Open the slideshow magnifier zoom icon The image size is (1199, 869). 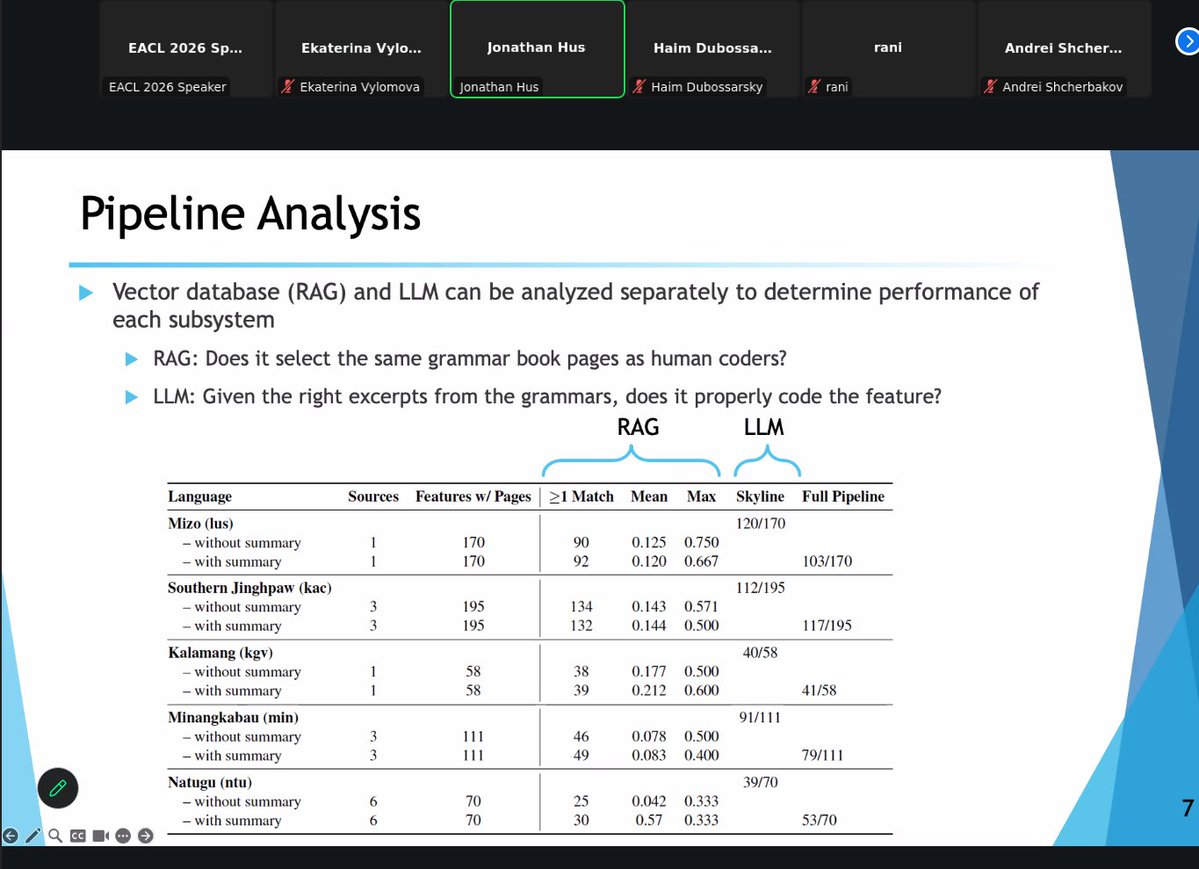click(x=55, y=836)
